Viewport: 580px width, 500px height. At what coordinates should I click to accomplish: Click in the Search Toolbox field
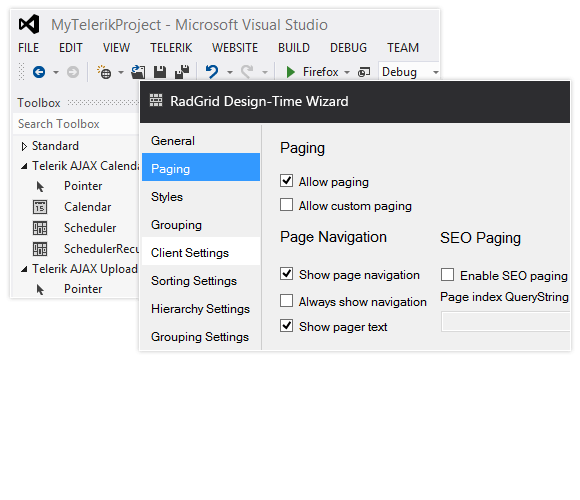pos(76,124)
